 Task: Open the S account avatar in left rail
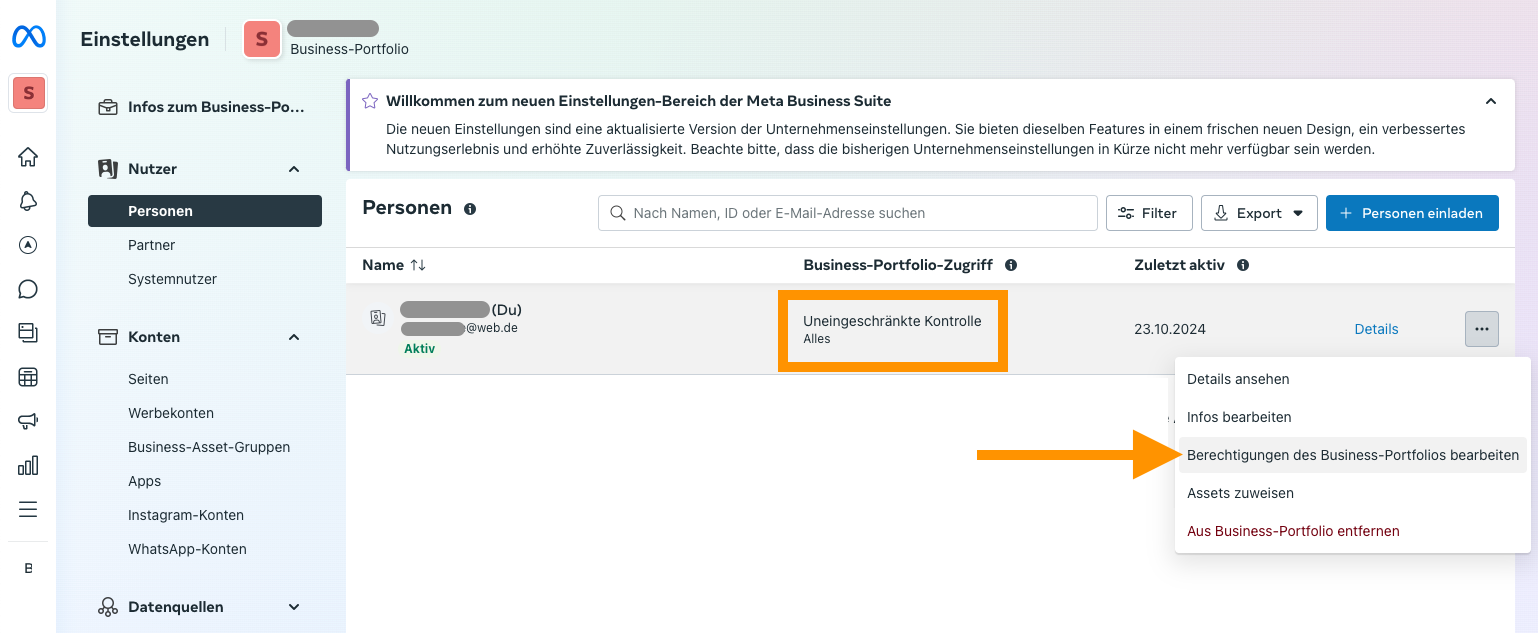28,94
